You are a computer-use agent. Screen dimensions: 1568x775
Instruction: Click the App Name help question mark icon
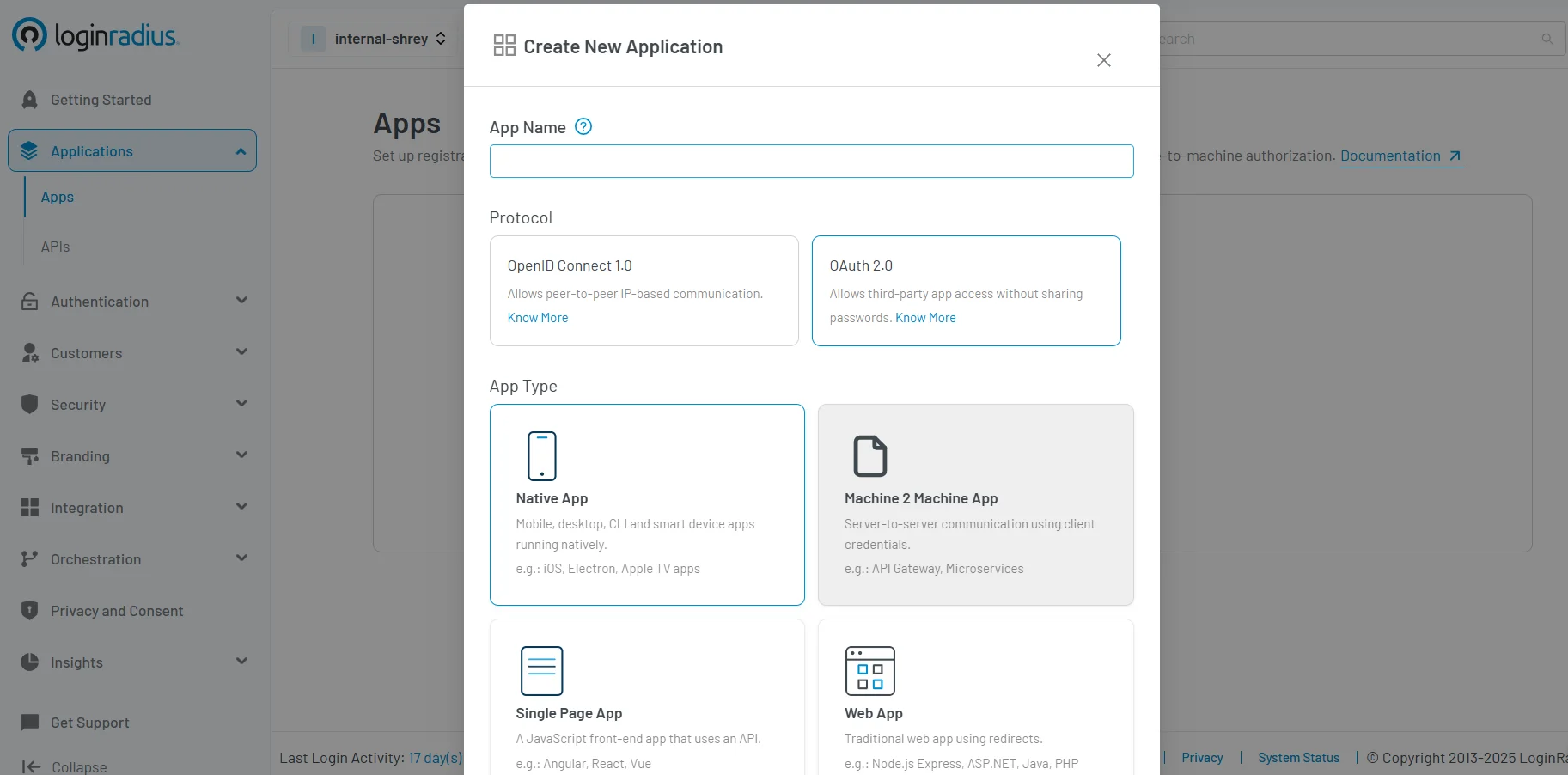583,126
